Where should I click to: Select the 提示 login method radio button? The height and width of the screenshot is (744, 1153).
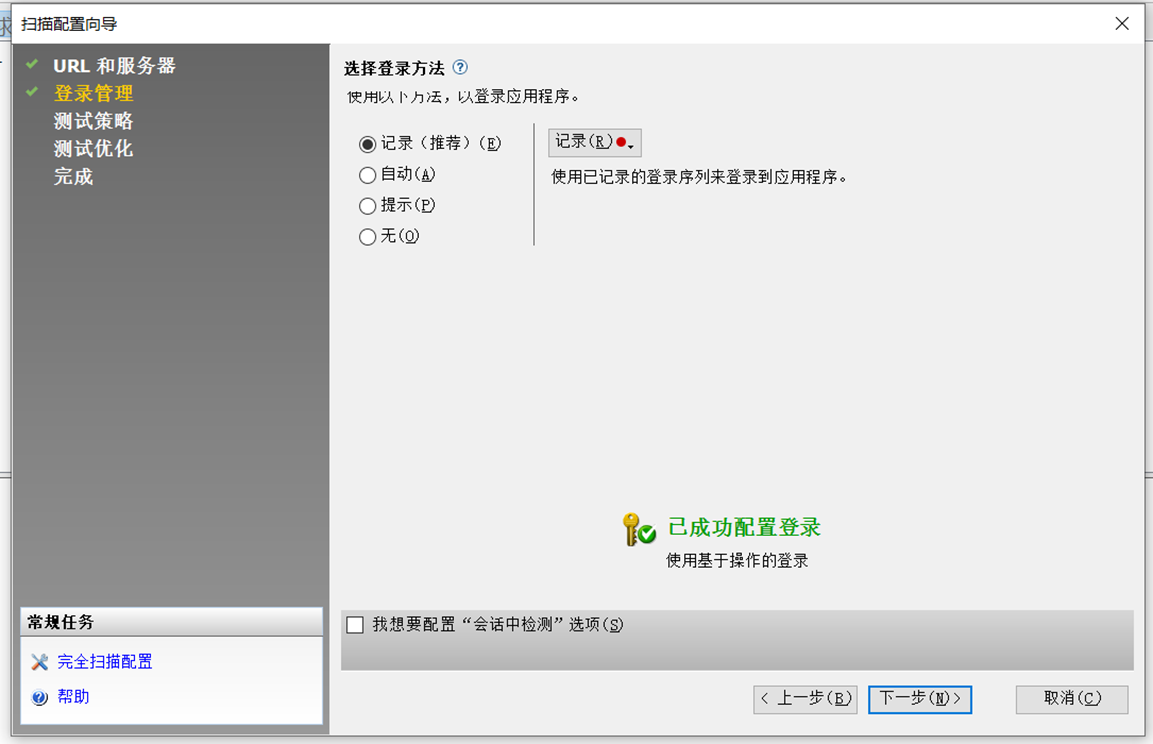click(367, 205)
